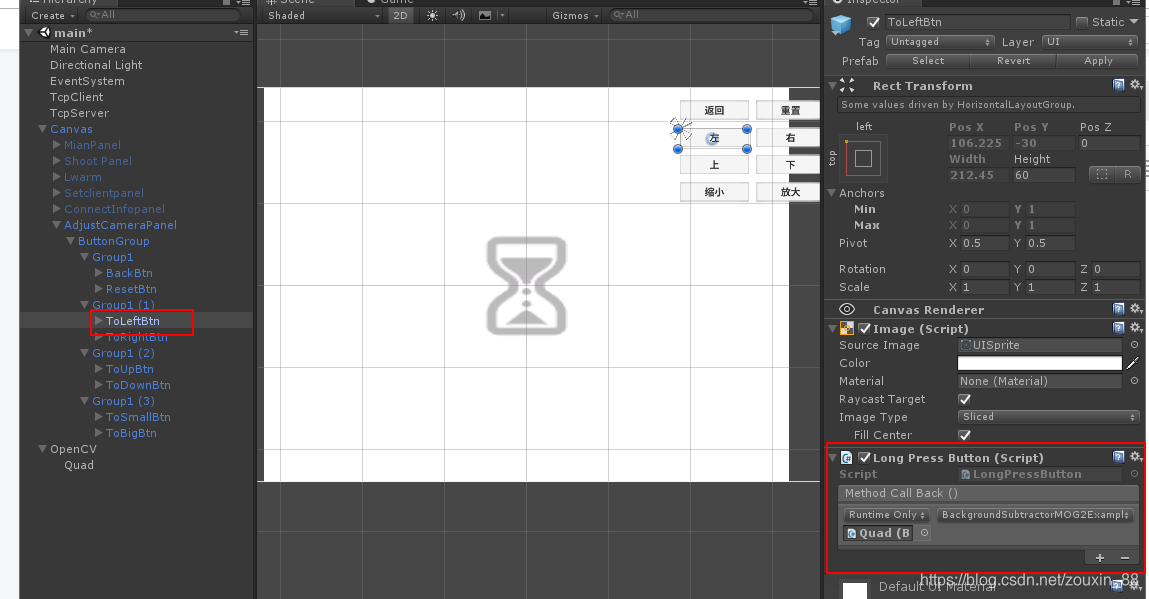
Task: Open Image Type Sliced dropdown
Action: pyautogui.click(x=1049, y=416)
